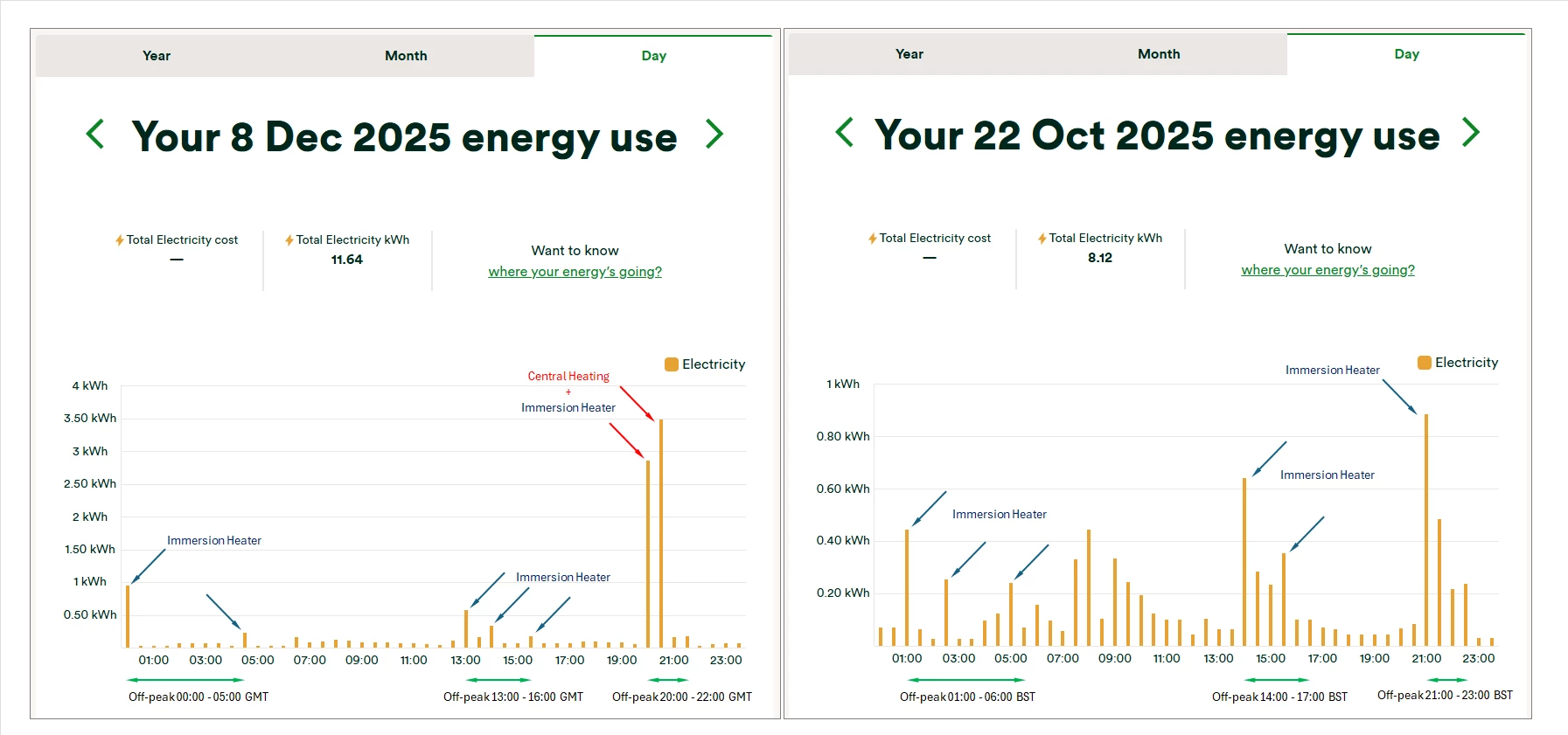1568x735 pixels.
Task: Select Day tab in right panel
Action: 1406,54
